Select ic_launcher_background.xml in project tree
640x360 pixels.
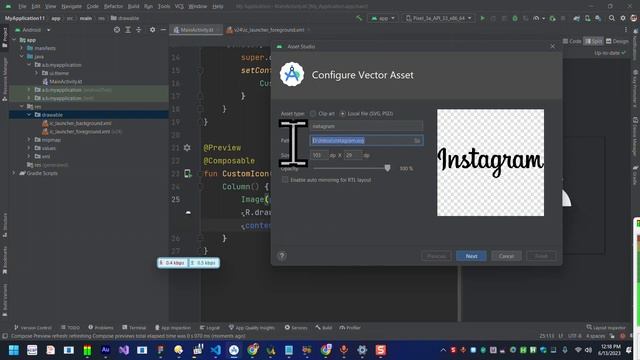pyautogui.click(x=80, y=123)
